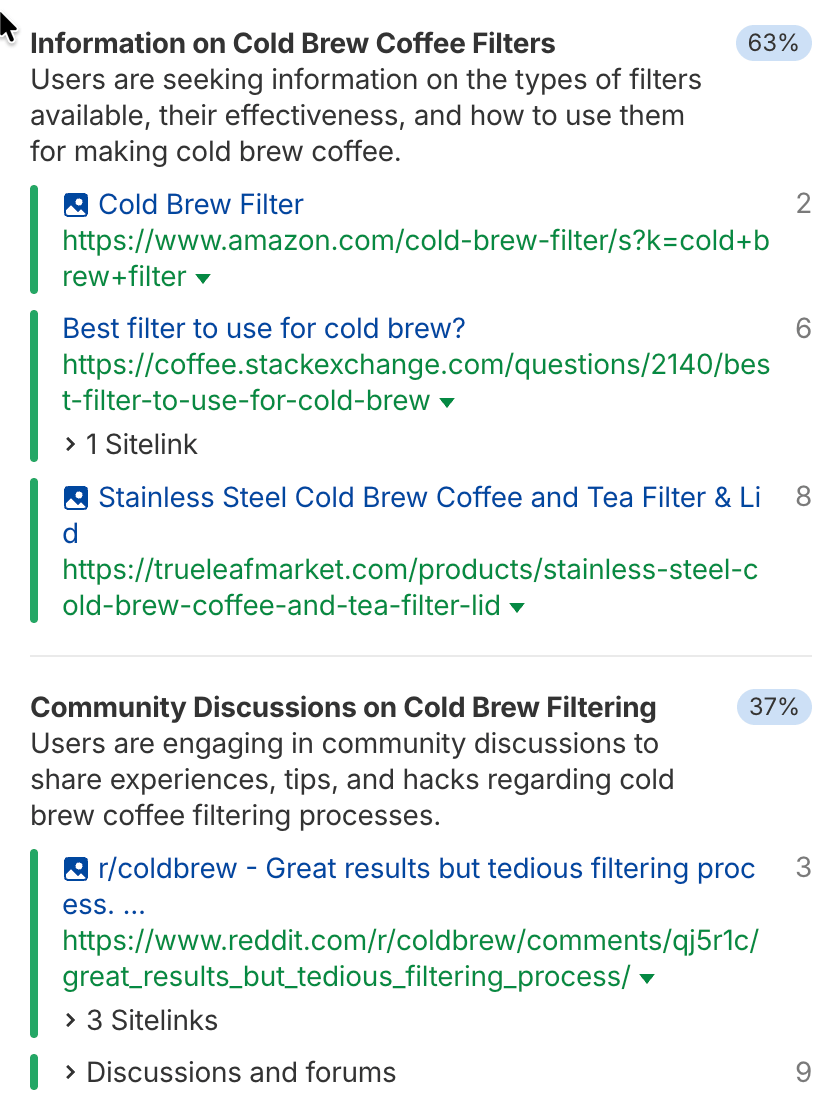
Task: Open r/coldbrew Great results title link
Action: point(426,869)
